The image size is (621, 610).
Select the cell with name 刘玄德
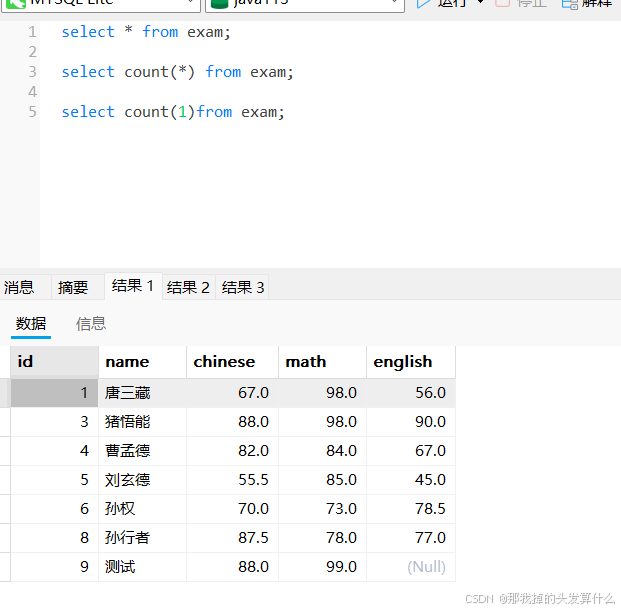point(143,480)
